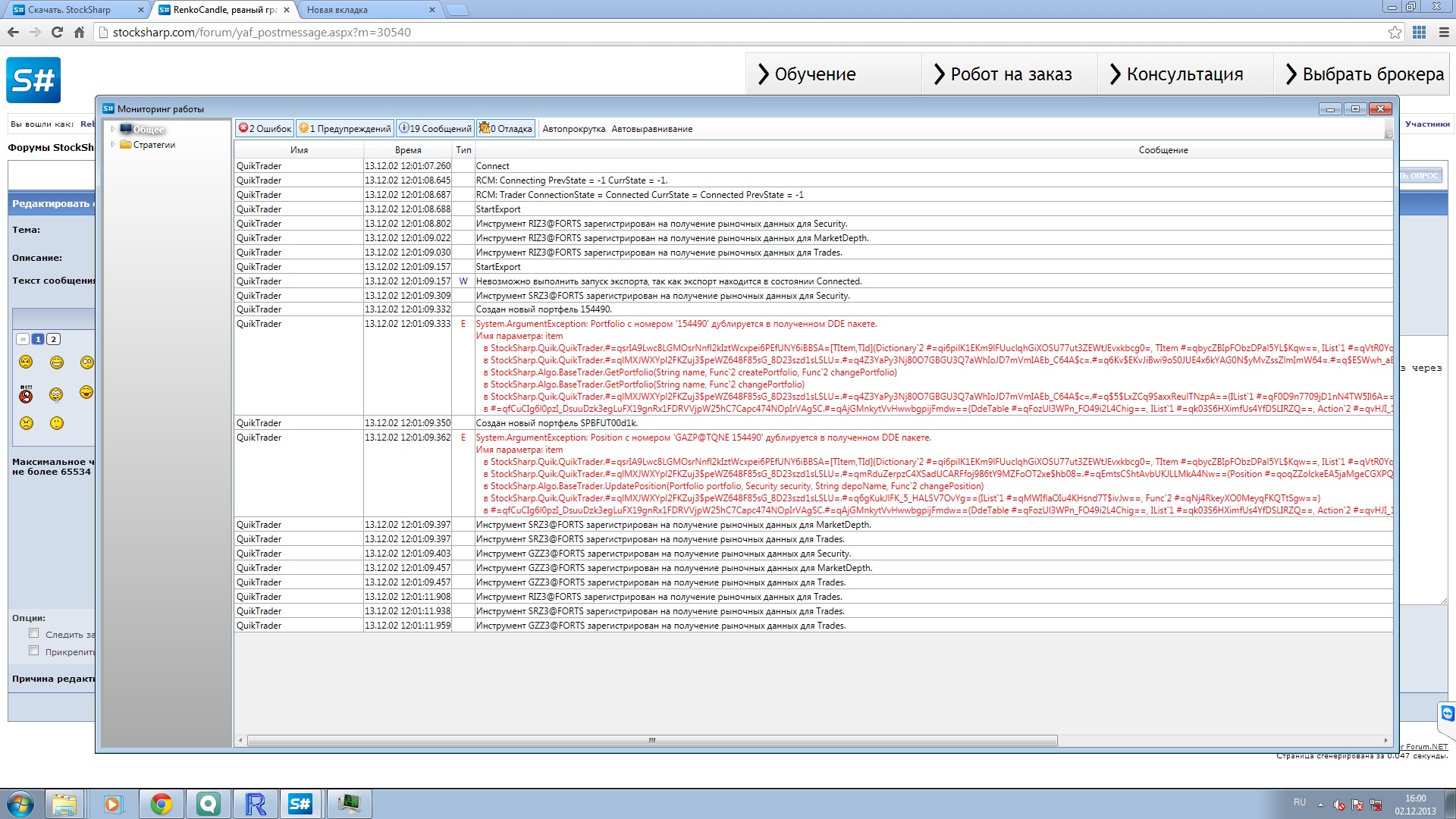Sort by the 'Имя' column header
This screenshot has height=819, width=1456.
click(299, 150)
